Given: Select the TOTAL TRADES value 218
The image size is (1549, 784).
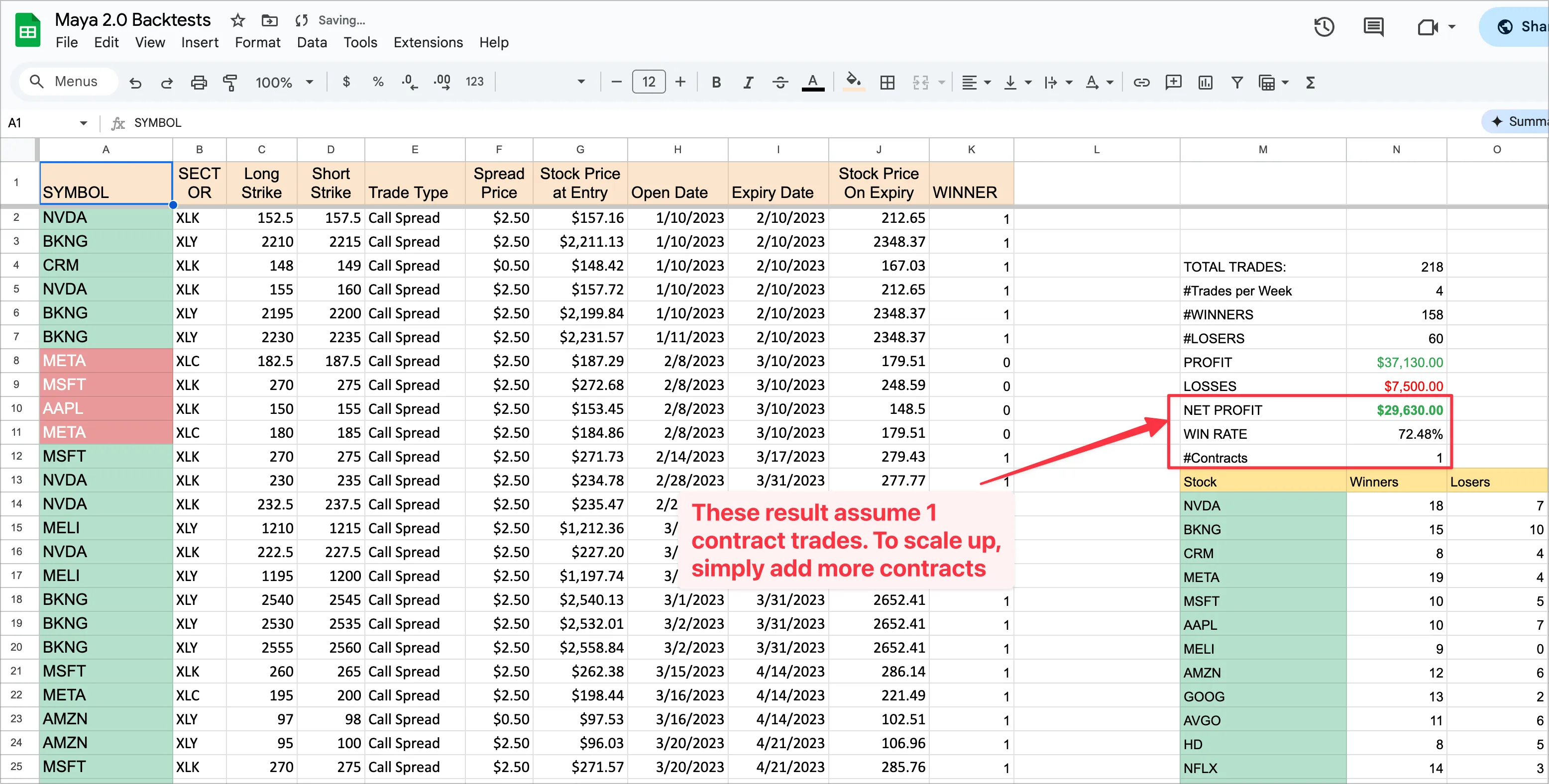Looking at the screenshot, I should 1396,267.
